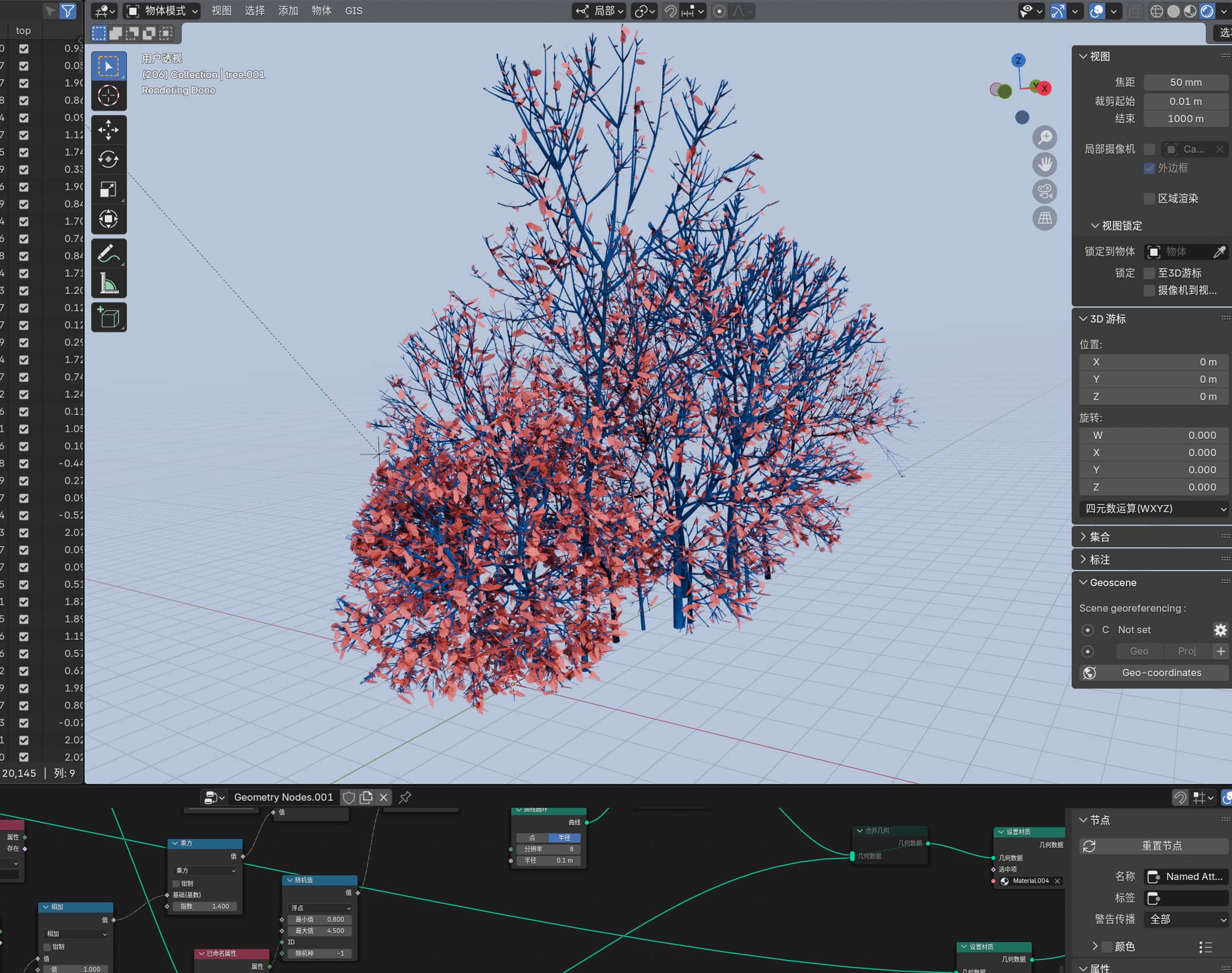1232x973 pixels.
Task: Select 半径 mode in curve circle node
Action: click(x=564, y=838)
